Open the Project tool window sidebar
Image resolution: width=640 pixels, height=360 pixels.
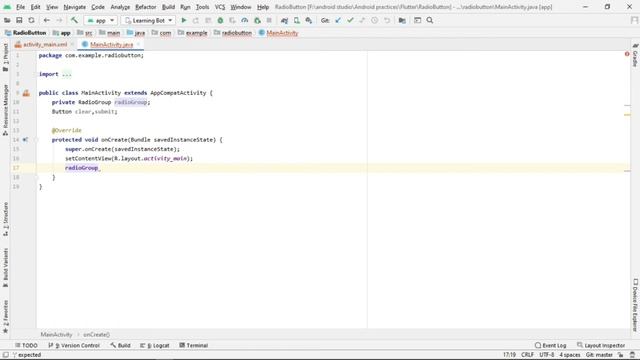click(x=5, y=57)
